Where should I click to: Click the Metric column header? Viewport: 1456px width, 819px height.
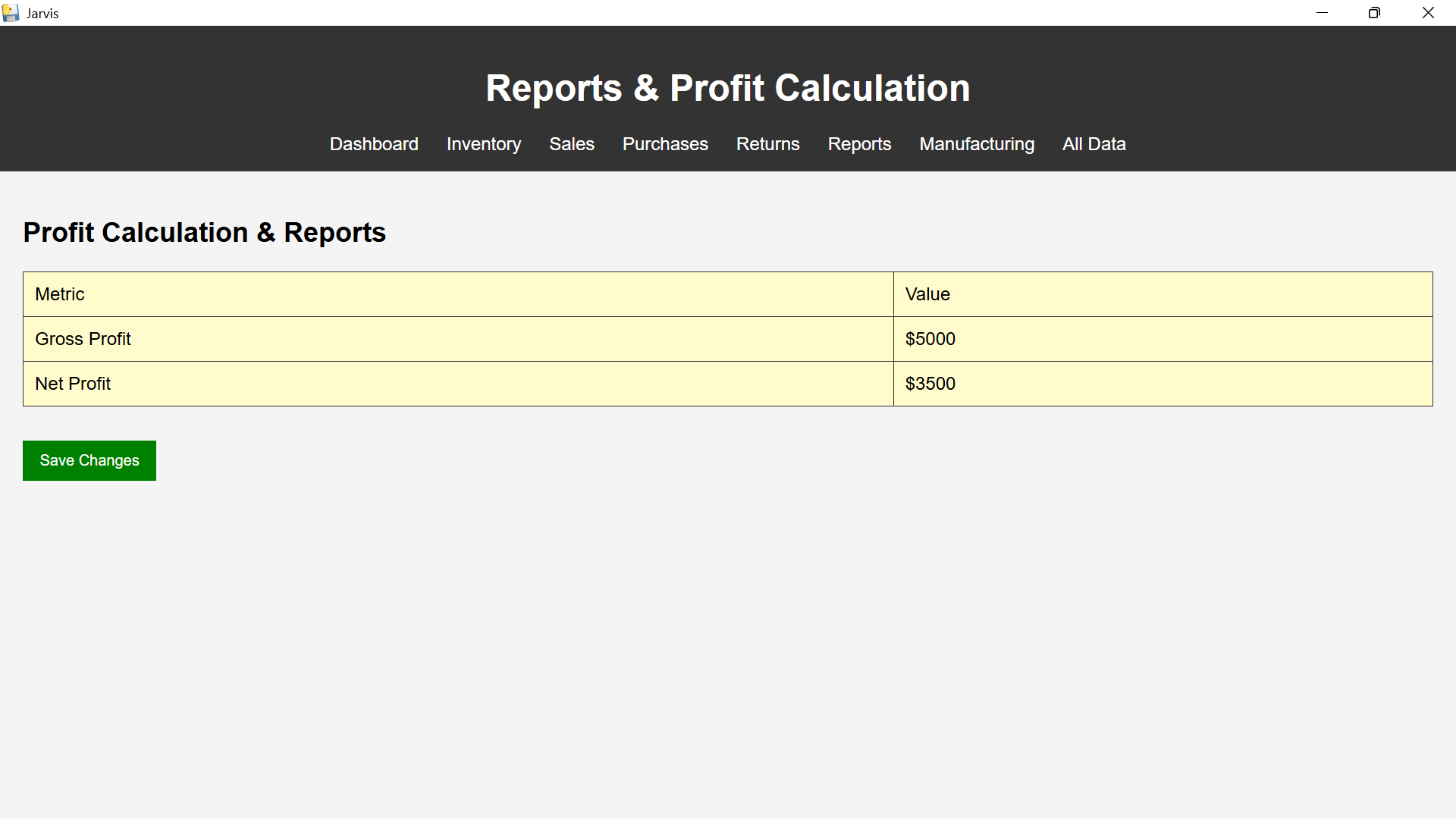click(458, 294)
